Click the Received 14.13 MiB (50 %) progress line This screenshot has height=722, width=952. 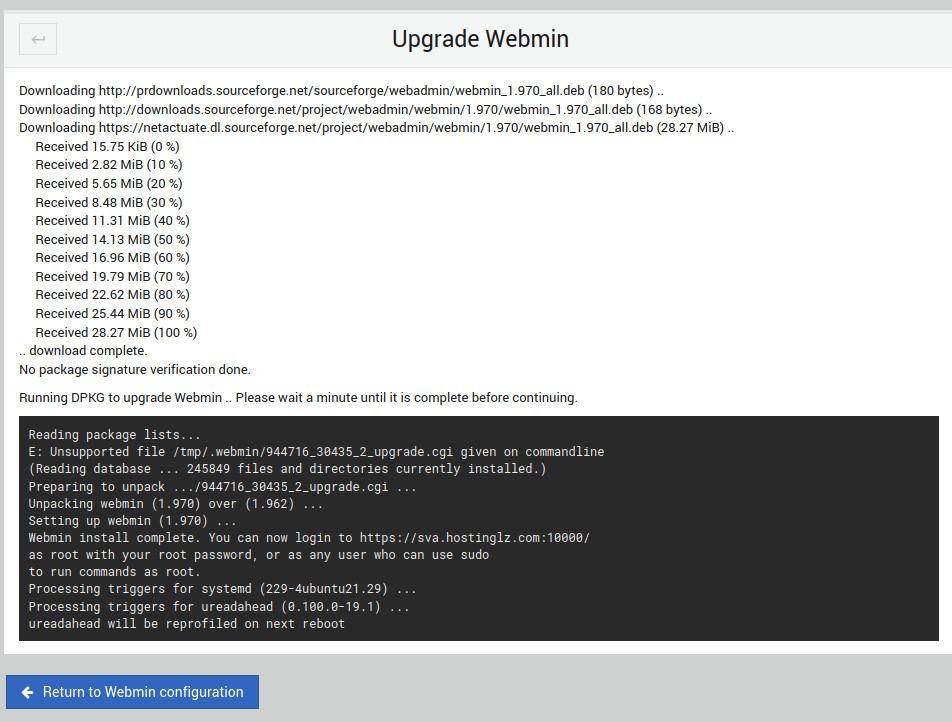pos(112,239)
